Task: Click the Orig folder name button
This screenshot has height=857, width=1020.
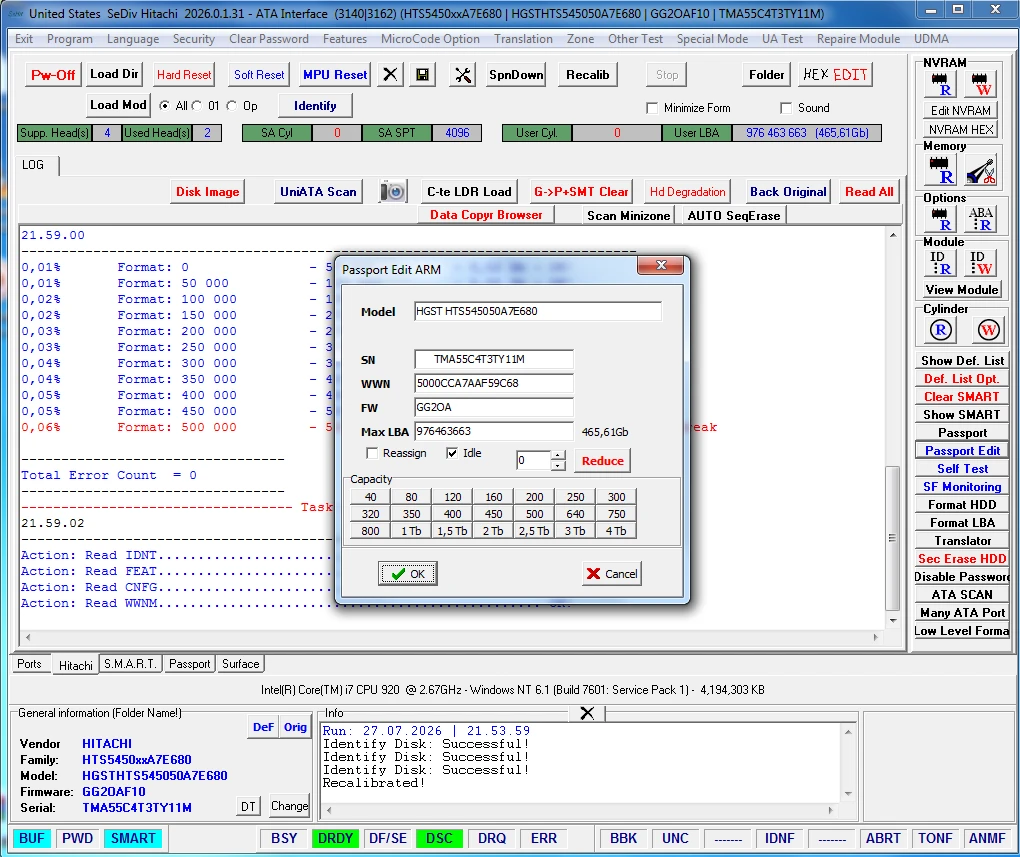Action: click(295, 727)
